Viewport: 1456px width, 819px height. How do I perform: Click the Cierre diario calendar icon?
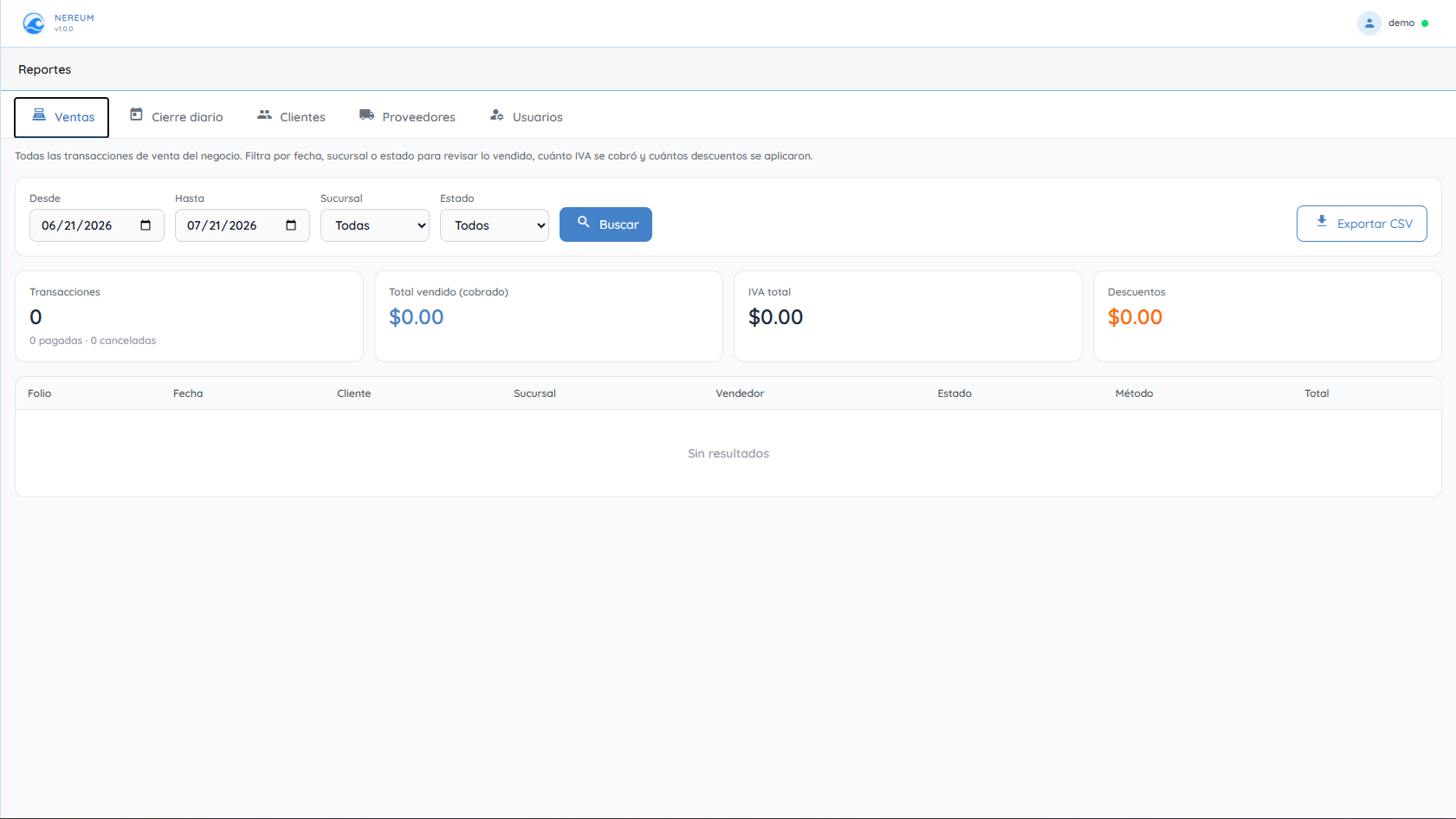pyautogui.click(x=136, y=115)
